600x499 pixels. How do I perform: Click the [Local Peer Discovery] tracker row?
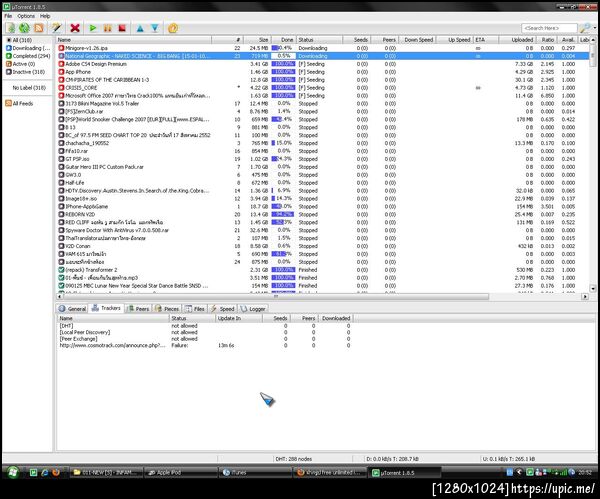click(x=205, y=332)
